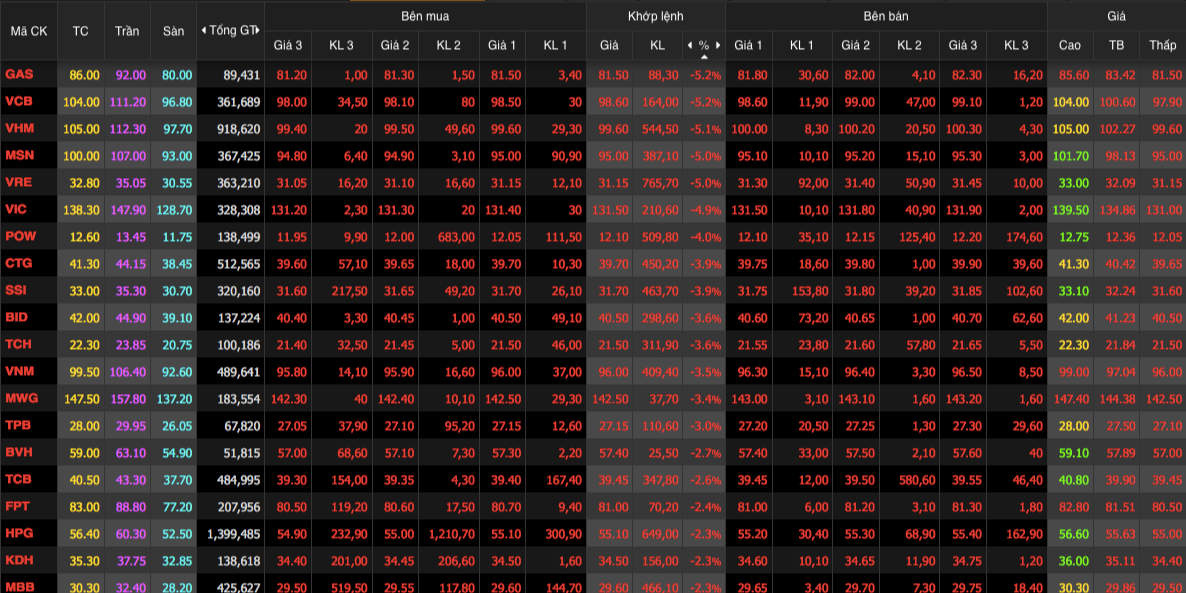Sort by the Mã CK column header

(x=29, y=31)
